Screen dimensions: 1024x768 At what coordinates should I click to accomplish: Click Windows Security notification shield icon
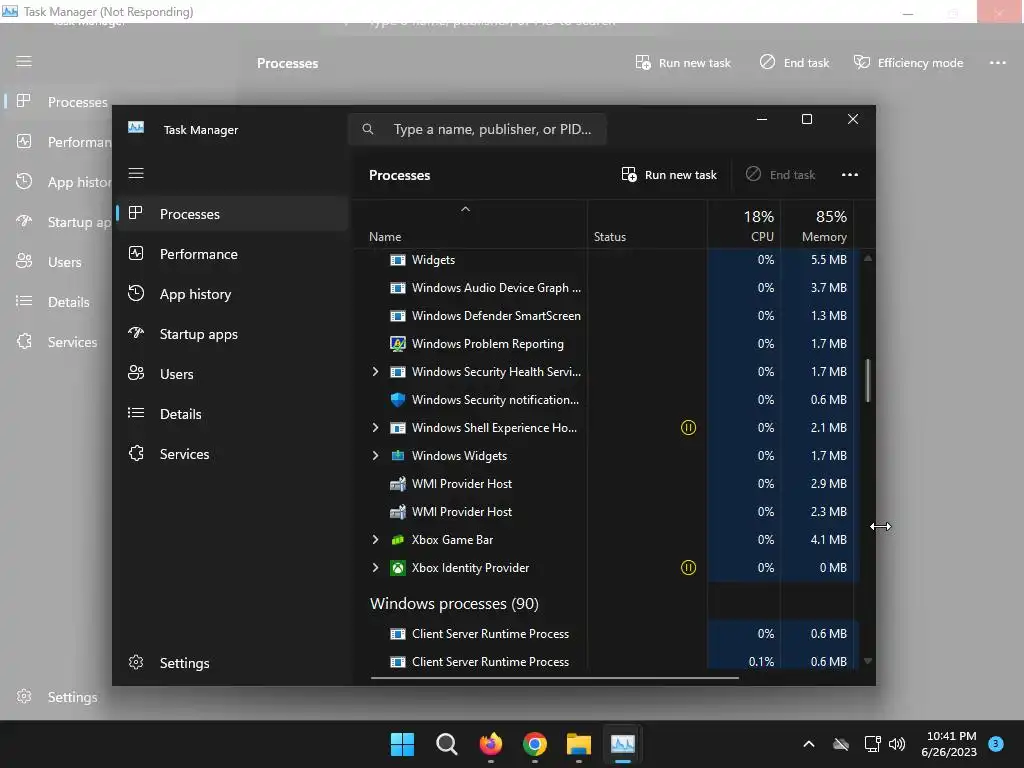(398, 400)
